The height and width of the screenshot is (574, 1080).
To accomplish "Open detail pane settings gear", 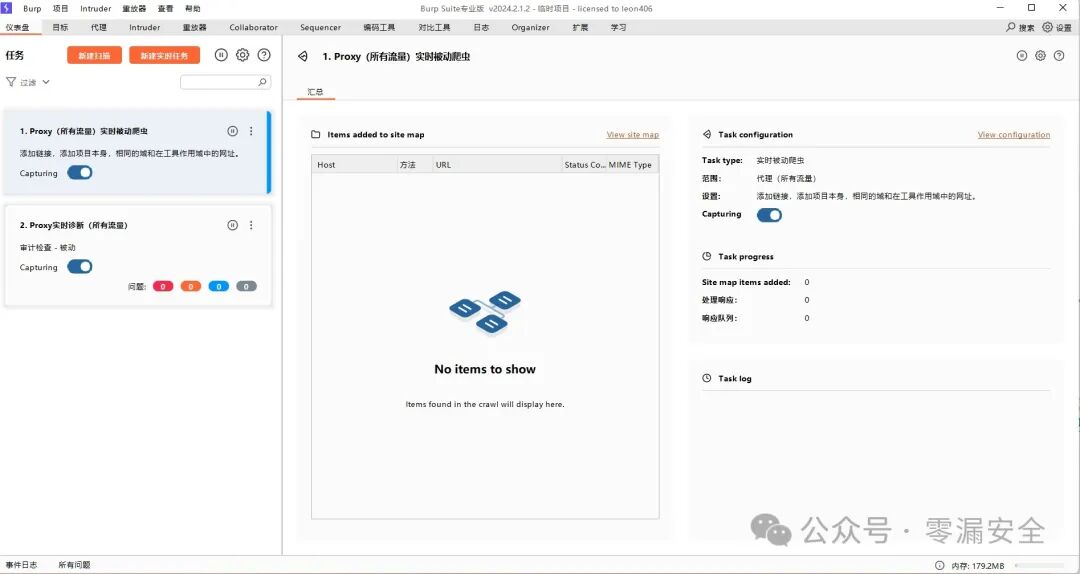I will click(1041, 56).
